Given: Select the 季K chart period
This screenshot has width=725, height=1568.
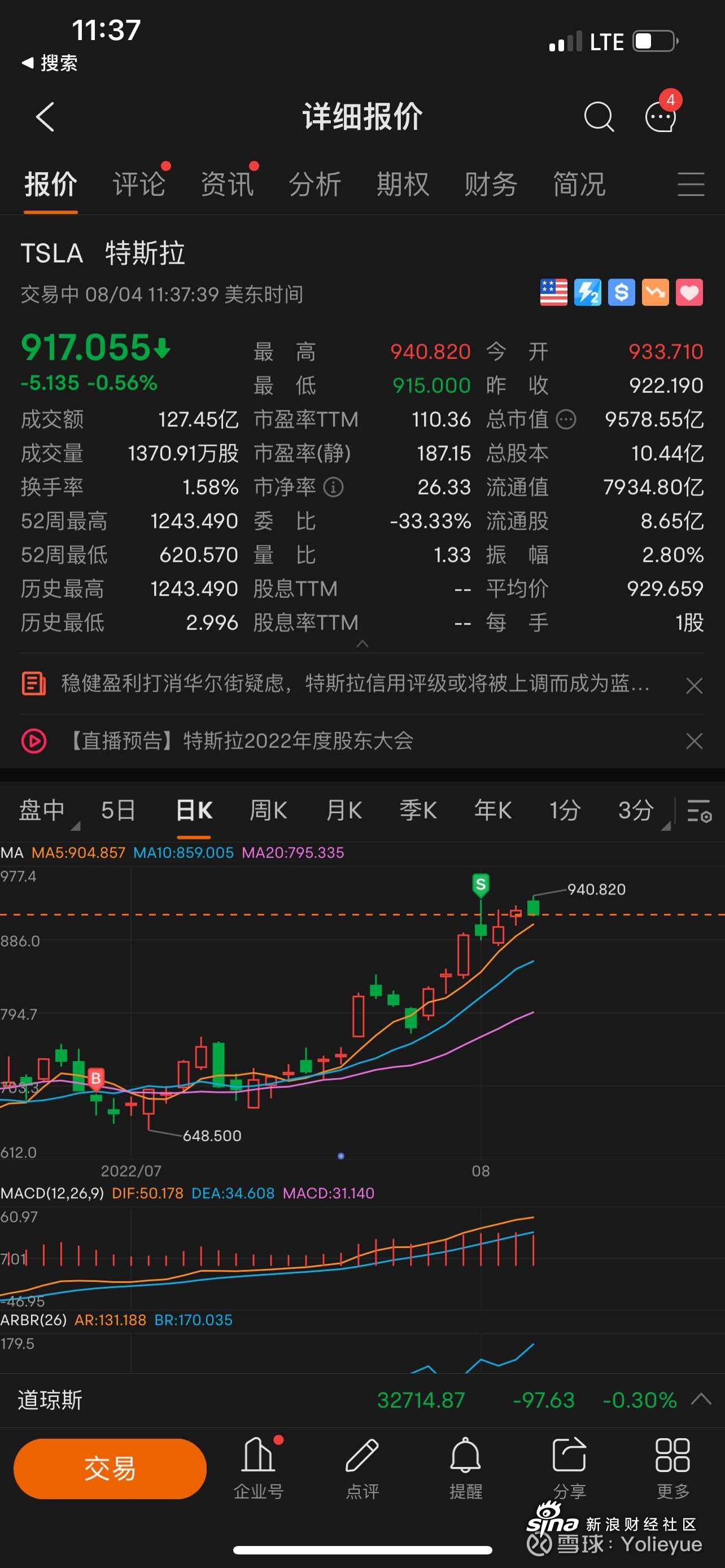Looking at the screenshot, I should (418, 811).
